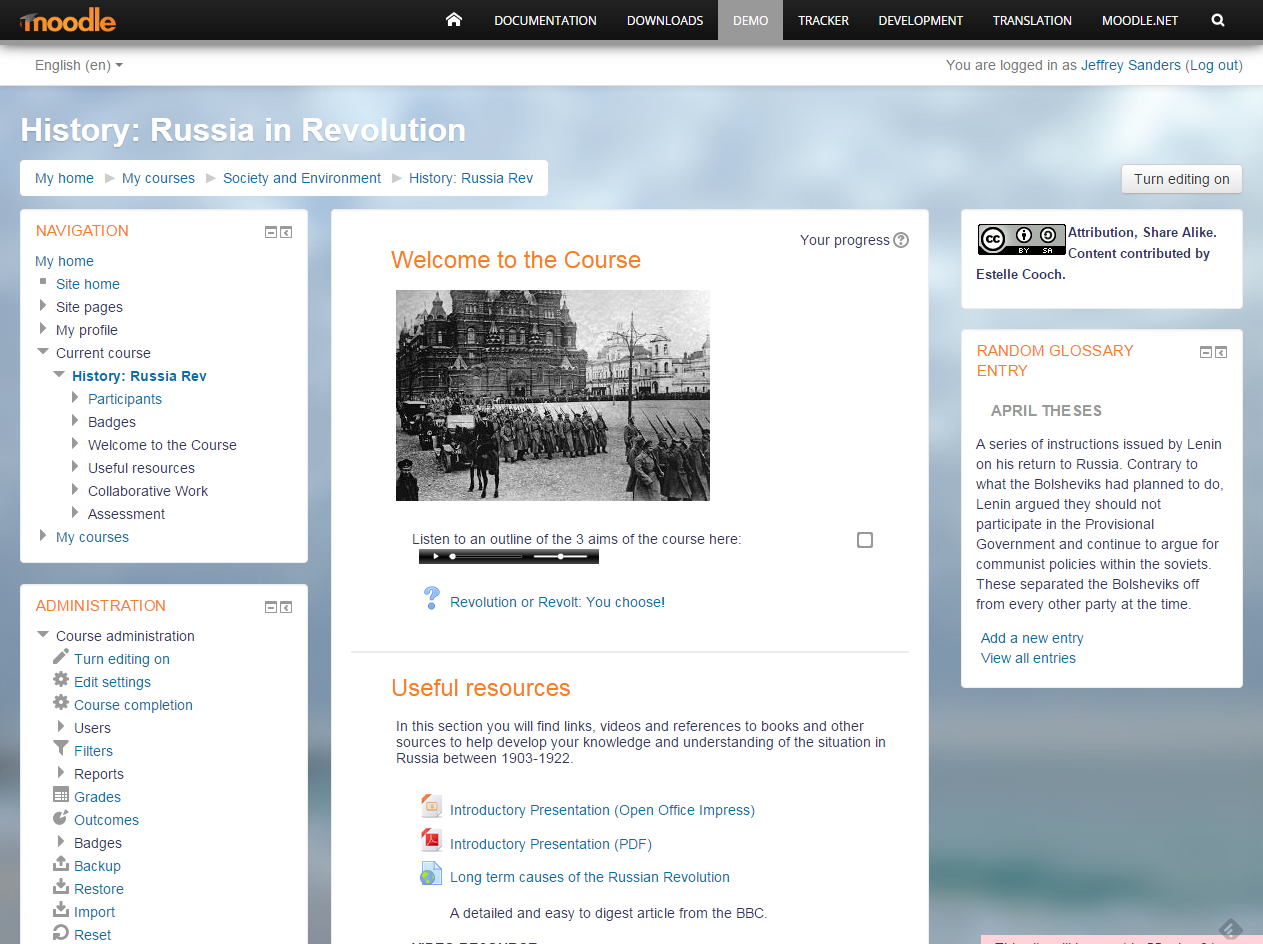Expand Site pages in Navigation
This screenshot has height=944, width=1263.
click(43, 306)
